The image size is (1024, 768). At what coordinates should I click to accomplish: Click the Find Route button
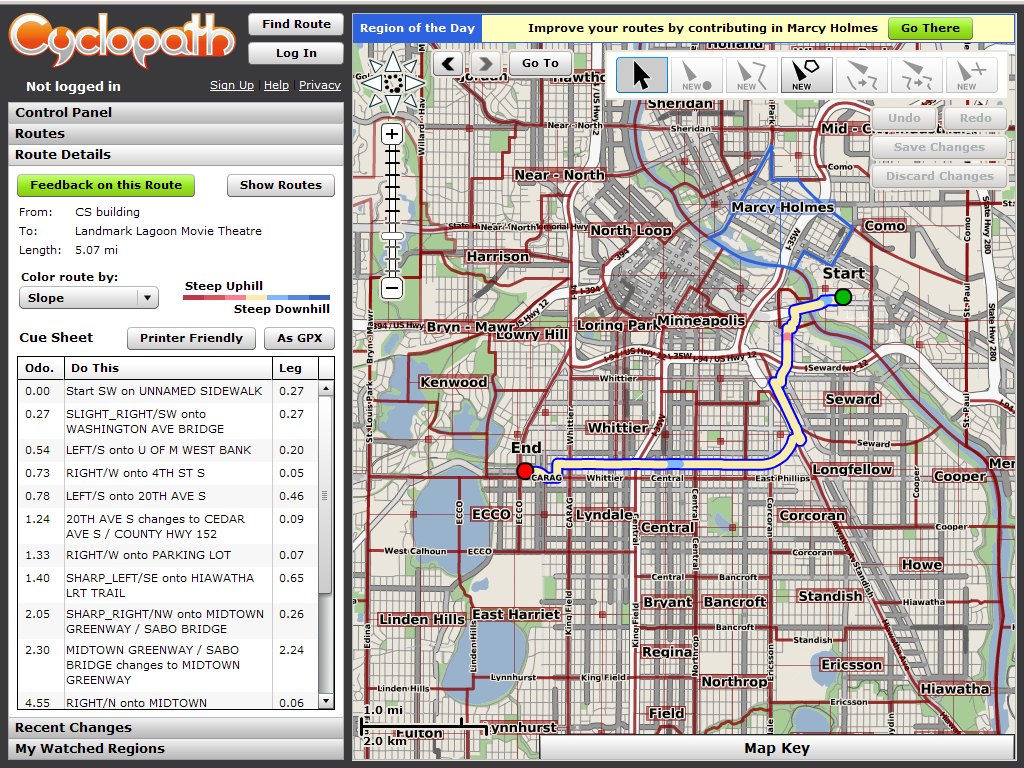[296, 24]
